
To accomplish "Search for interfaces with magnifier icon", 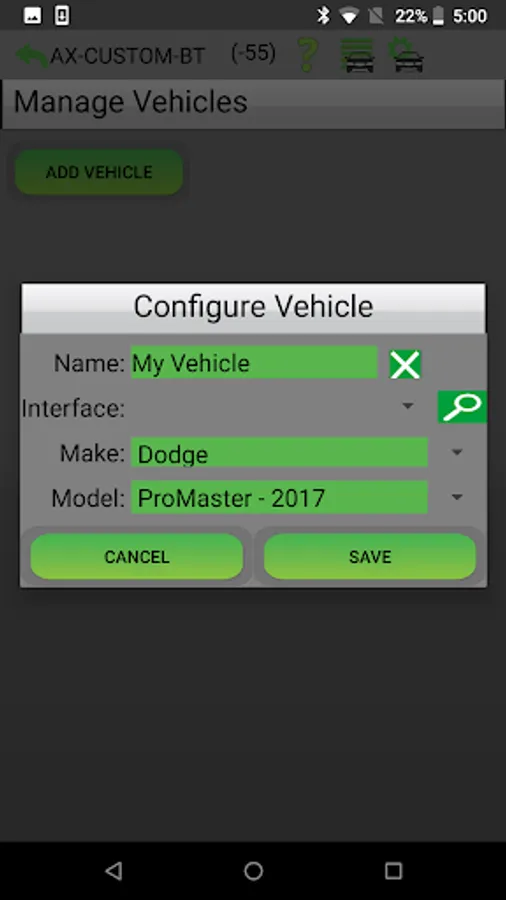I will (462, 407).
